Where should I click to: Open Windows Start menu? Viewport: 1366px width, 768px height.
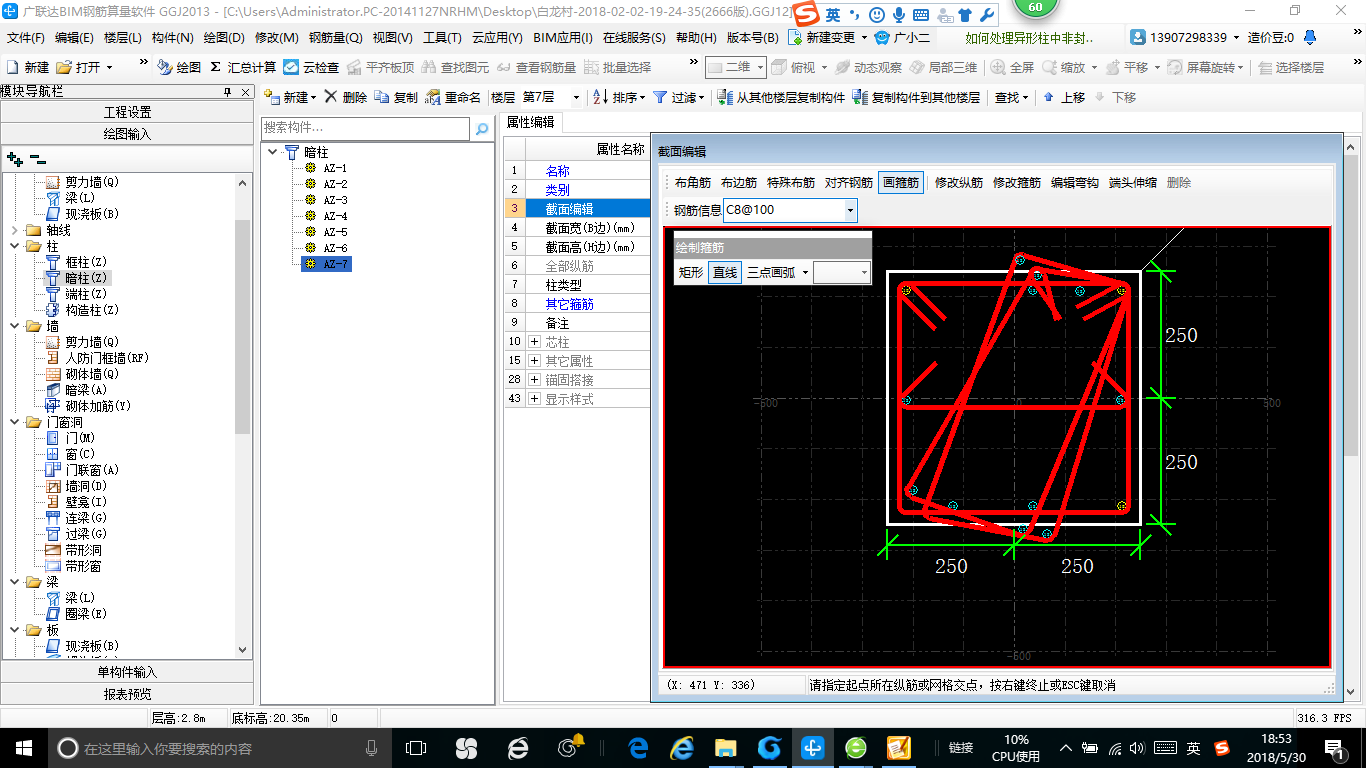(23, 747)
